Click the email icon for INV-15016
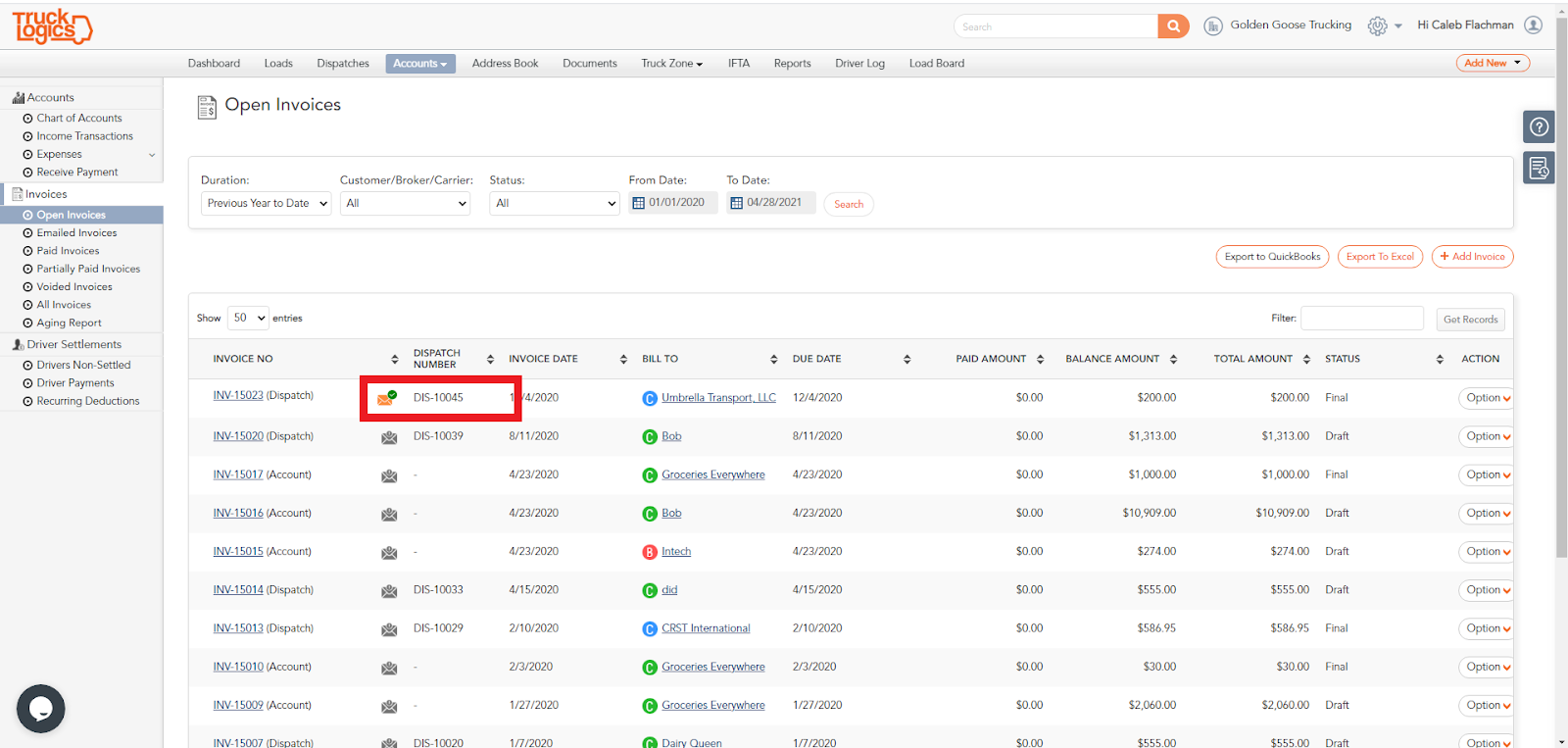Viewport: 1568px width, 748px height. coord(389,514)
